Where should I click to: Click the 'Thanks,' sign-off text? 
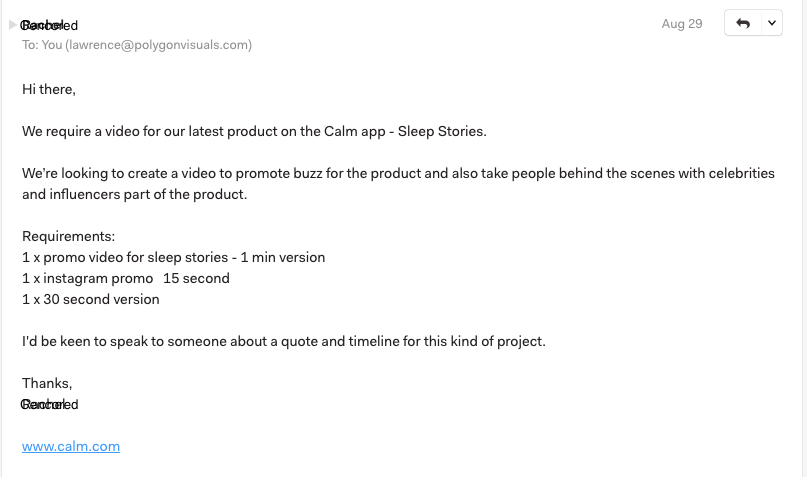coord(47,383)
